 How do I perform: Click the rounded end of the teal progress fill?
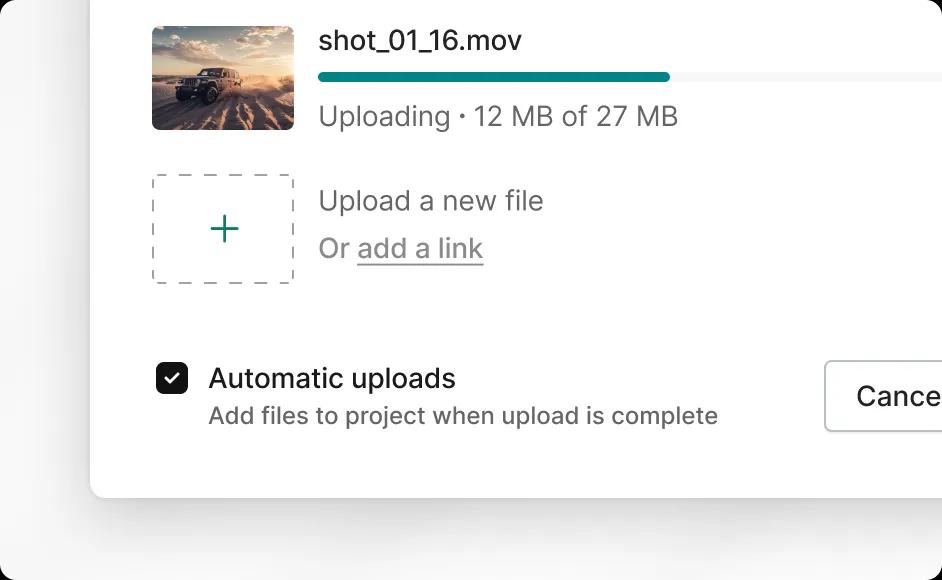[665, 77]
